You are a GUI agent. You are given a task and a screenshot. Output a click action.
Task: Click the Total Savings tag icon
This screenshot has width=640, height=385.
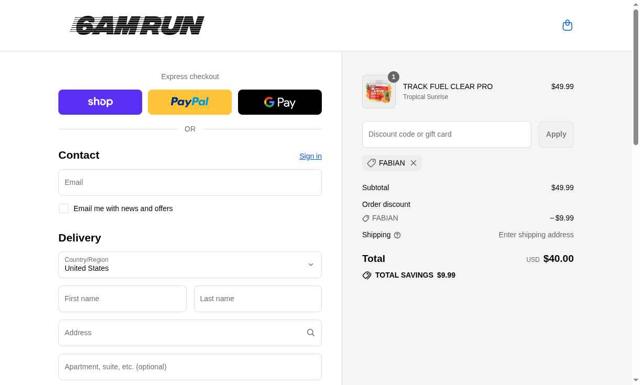367,275
